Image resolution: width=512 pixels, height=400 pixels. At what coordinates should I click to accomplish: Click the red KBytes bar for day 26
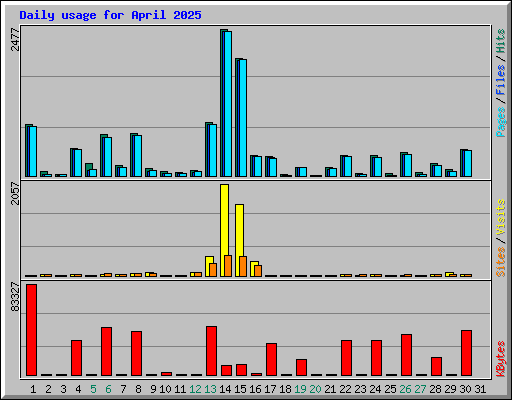point(407,355)
